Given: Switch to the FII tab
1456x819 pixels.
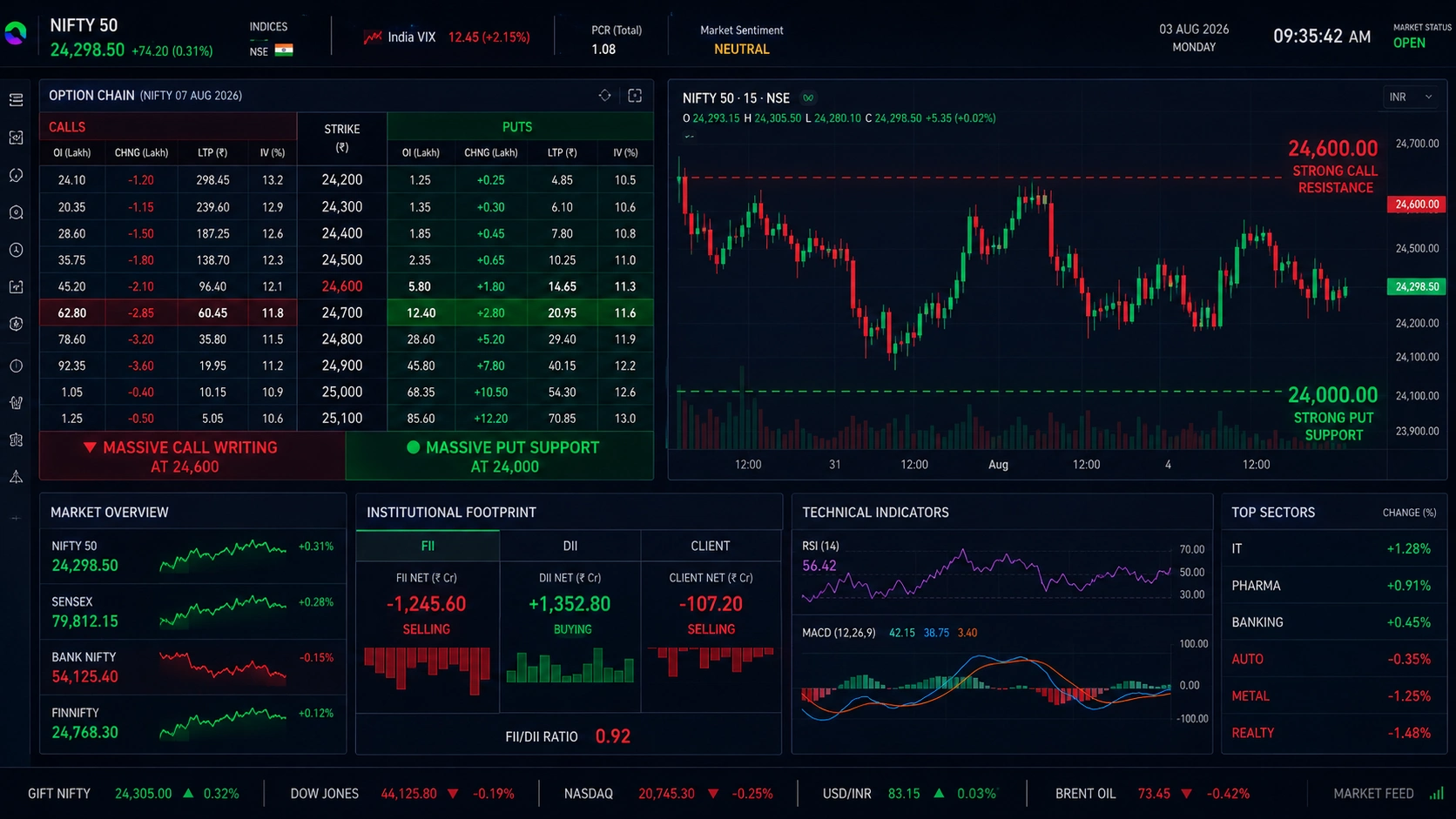Looking at the screenshot, I should pos(428,546).
